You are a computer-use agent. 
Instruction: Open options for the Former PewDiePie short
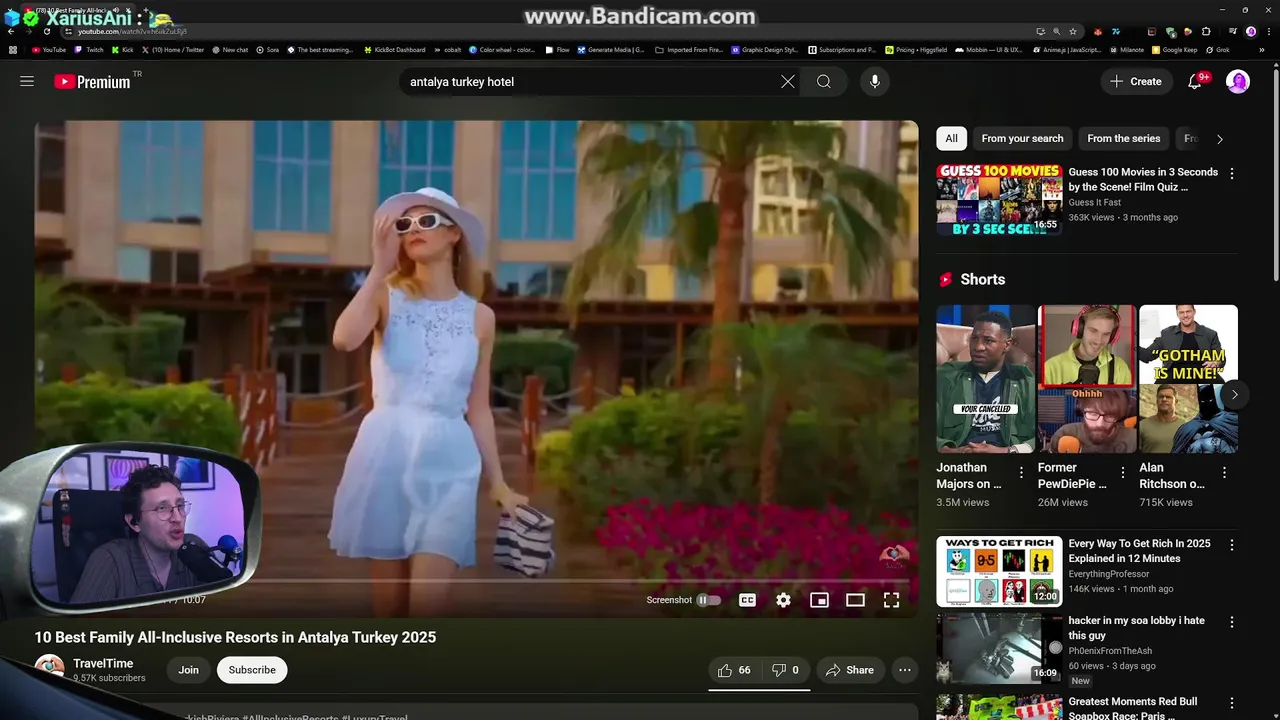coord(1122,472)
